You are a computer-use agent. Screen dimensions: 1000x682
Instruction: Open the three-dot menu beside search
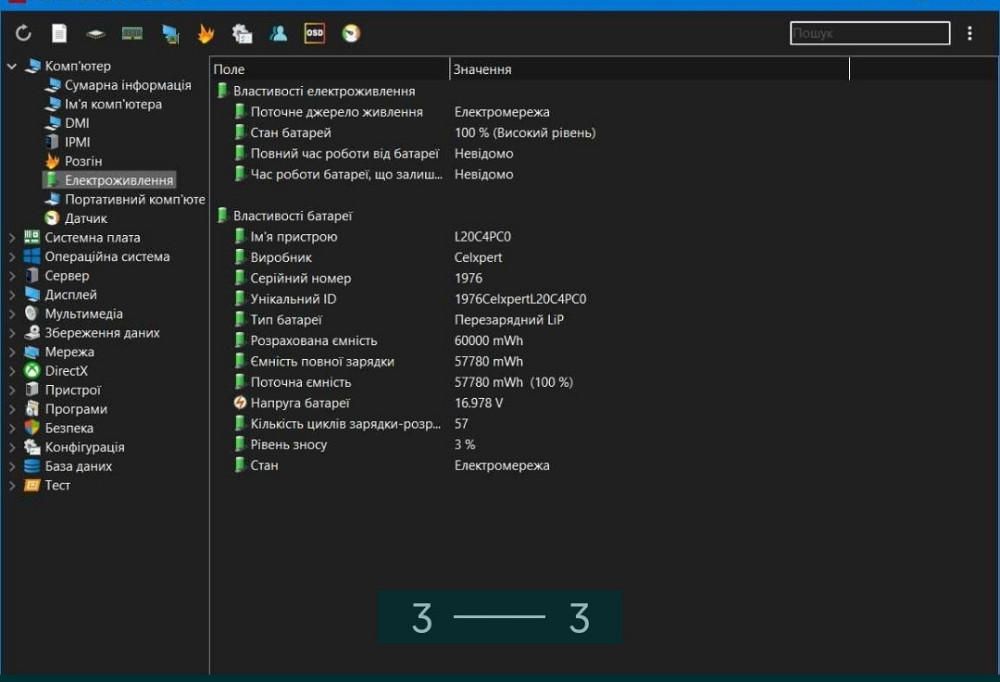969,34
